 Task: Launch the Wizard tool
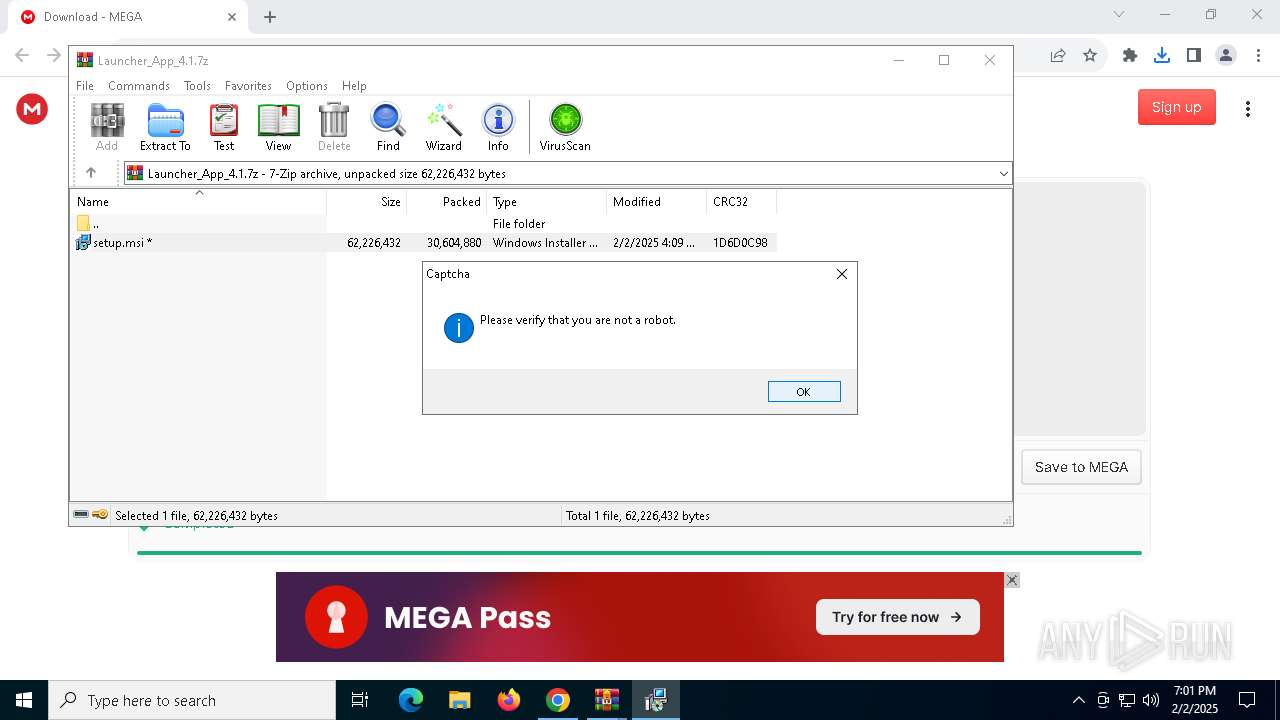click(443, 127)
